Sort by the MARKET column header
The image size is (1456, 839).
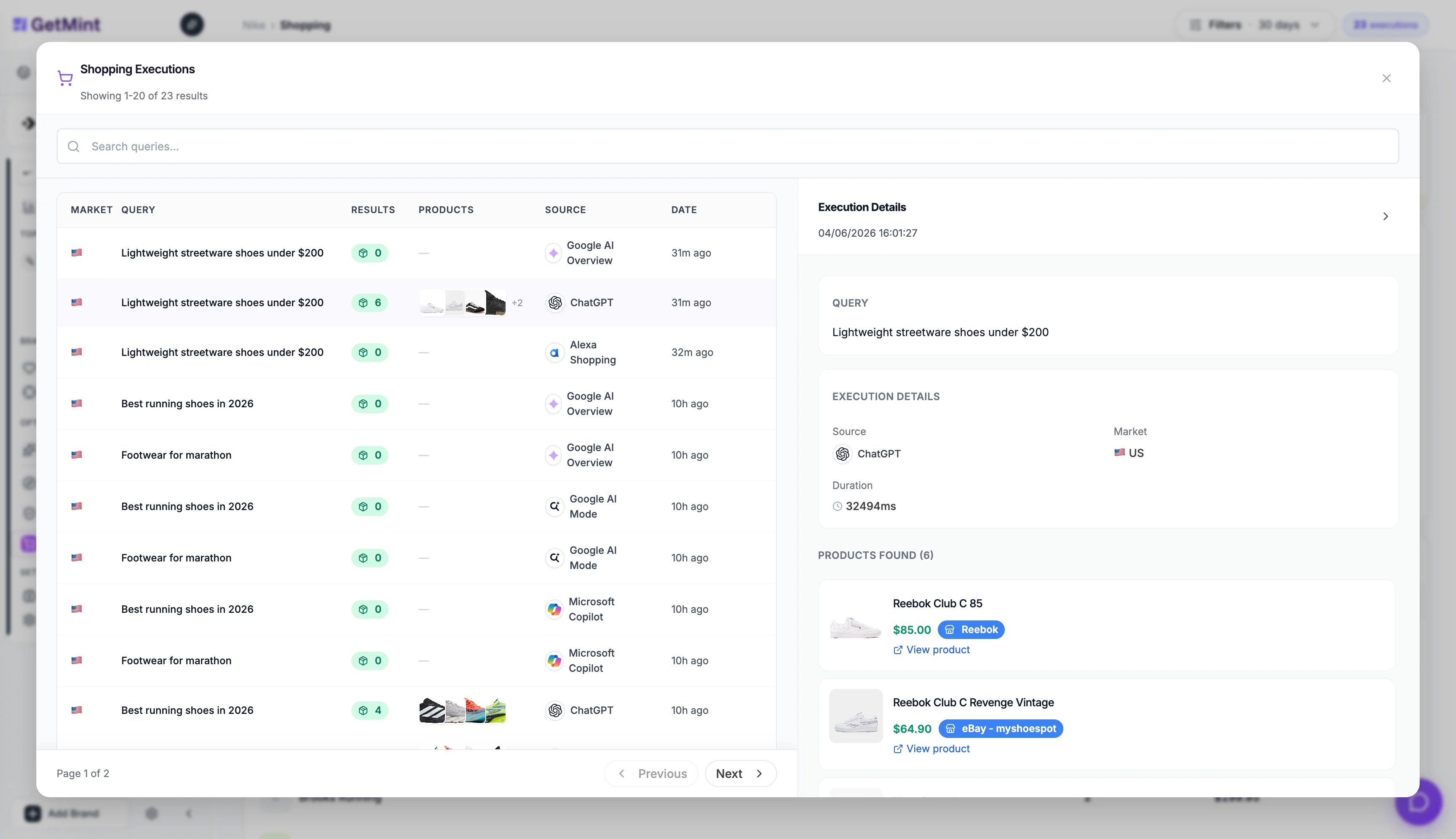(x=92, y=210)
